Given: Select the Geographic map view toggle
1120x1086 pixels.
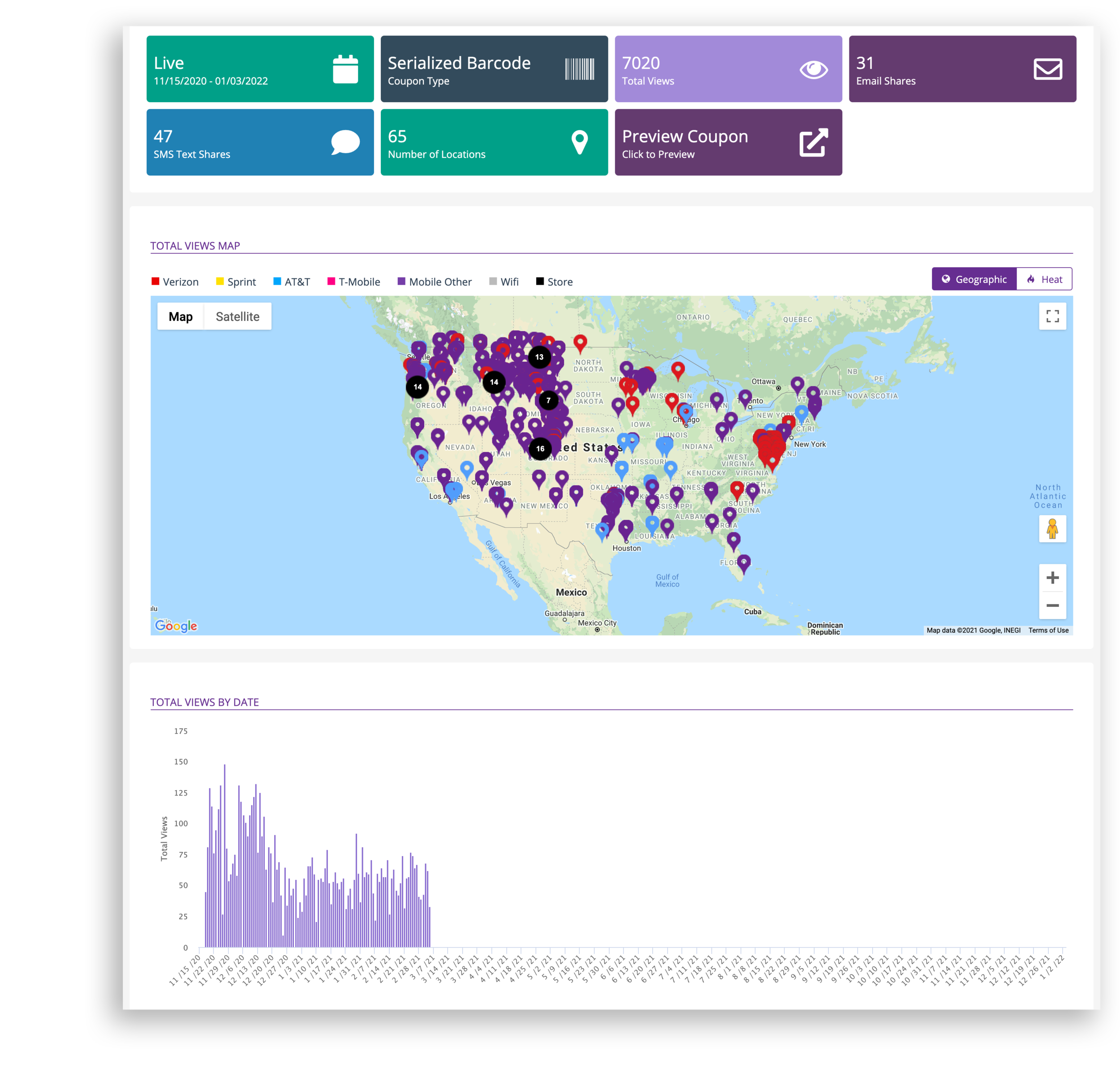Looking at the screenshot, I should click(974, 280).
